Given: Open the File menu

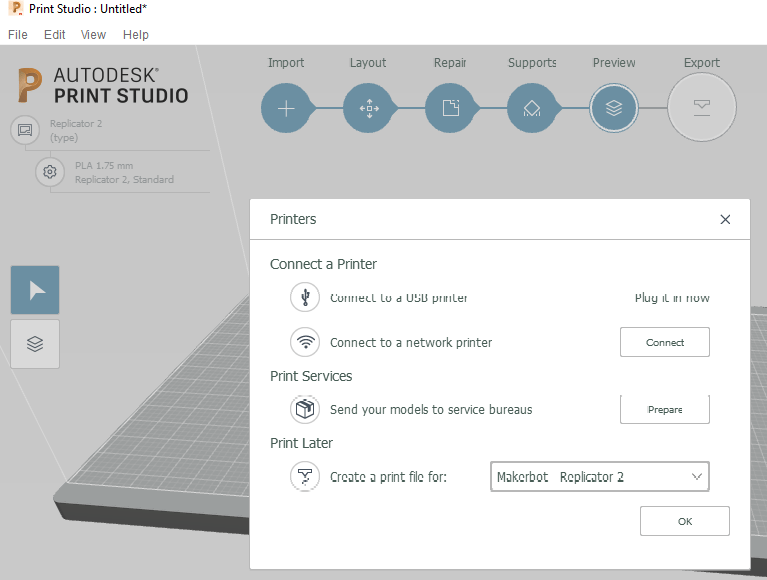Looking at the screenshot, I should coord(18,34).
